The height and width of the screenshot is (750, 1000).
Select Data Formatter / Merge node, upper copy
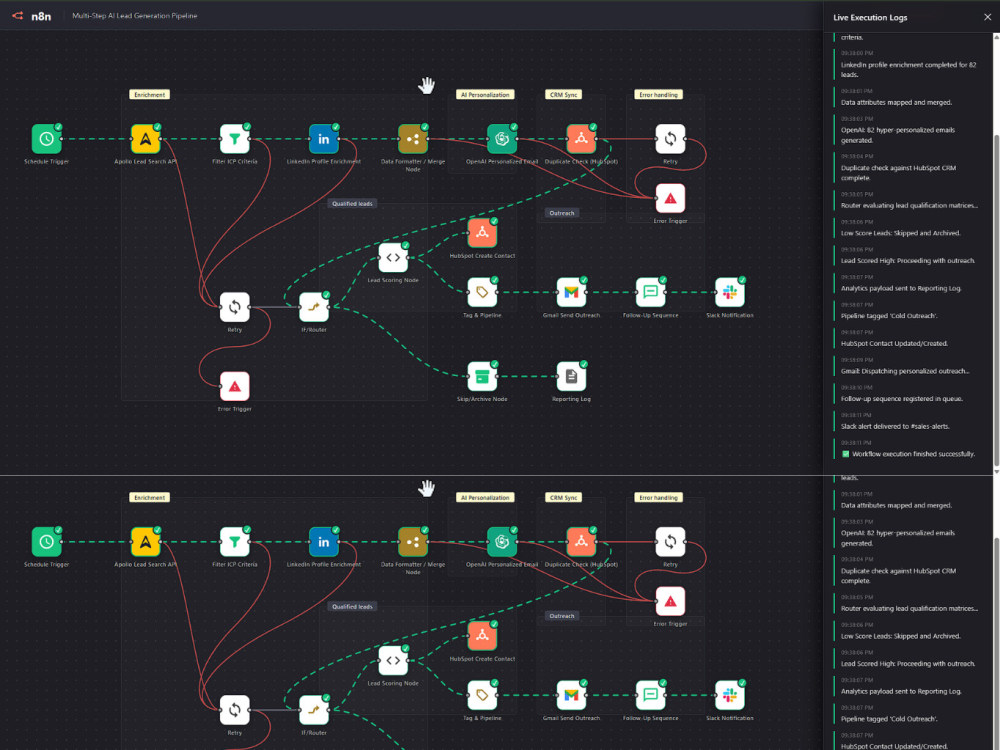point(413,139)
